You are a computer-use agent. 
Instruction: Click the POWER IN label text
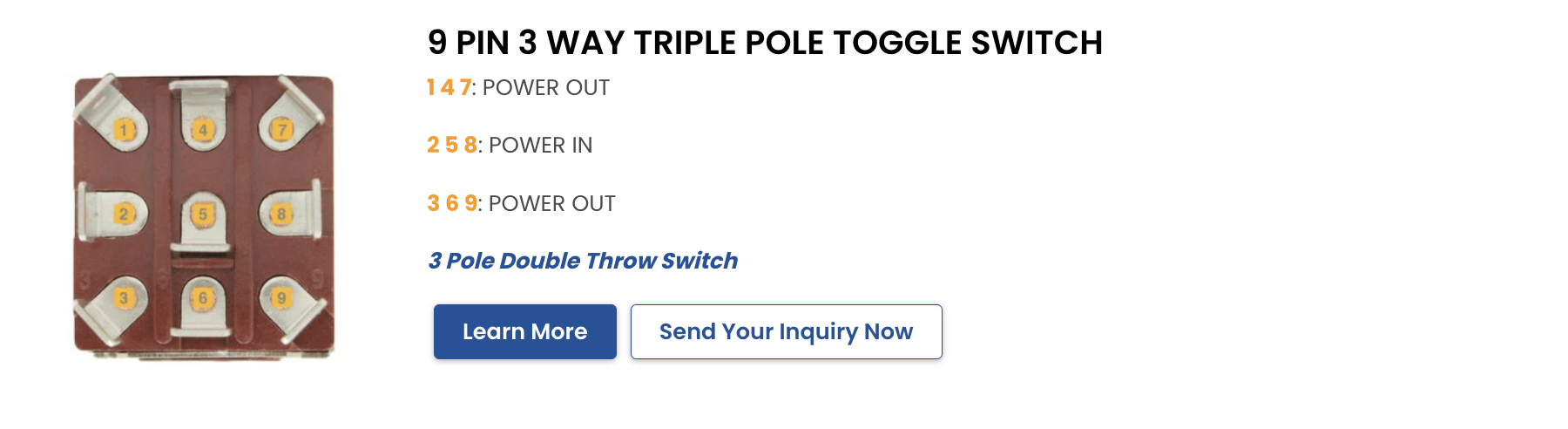(x=541, y=146)
